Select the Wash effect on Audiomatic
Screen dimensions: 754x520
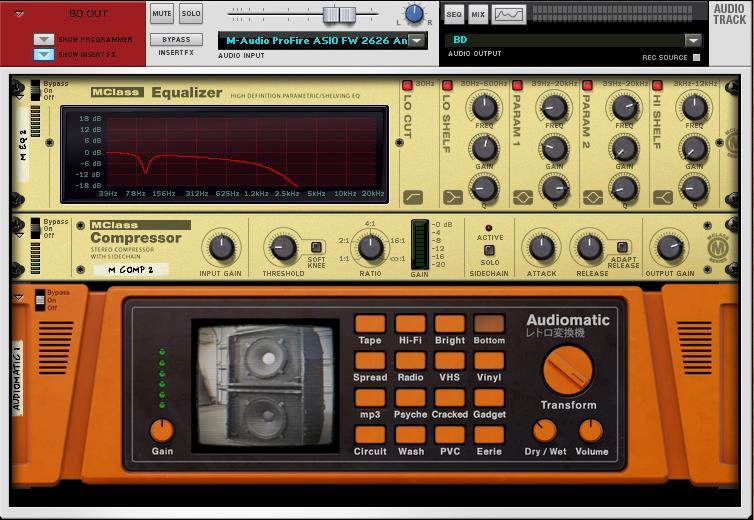click(410, 435)
